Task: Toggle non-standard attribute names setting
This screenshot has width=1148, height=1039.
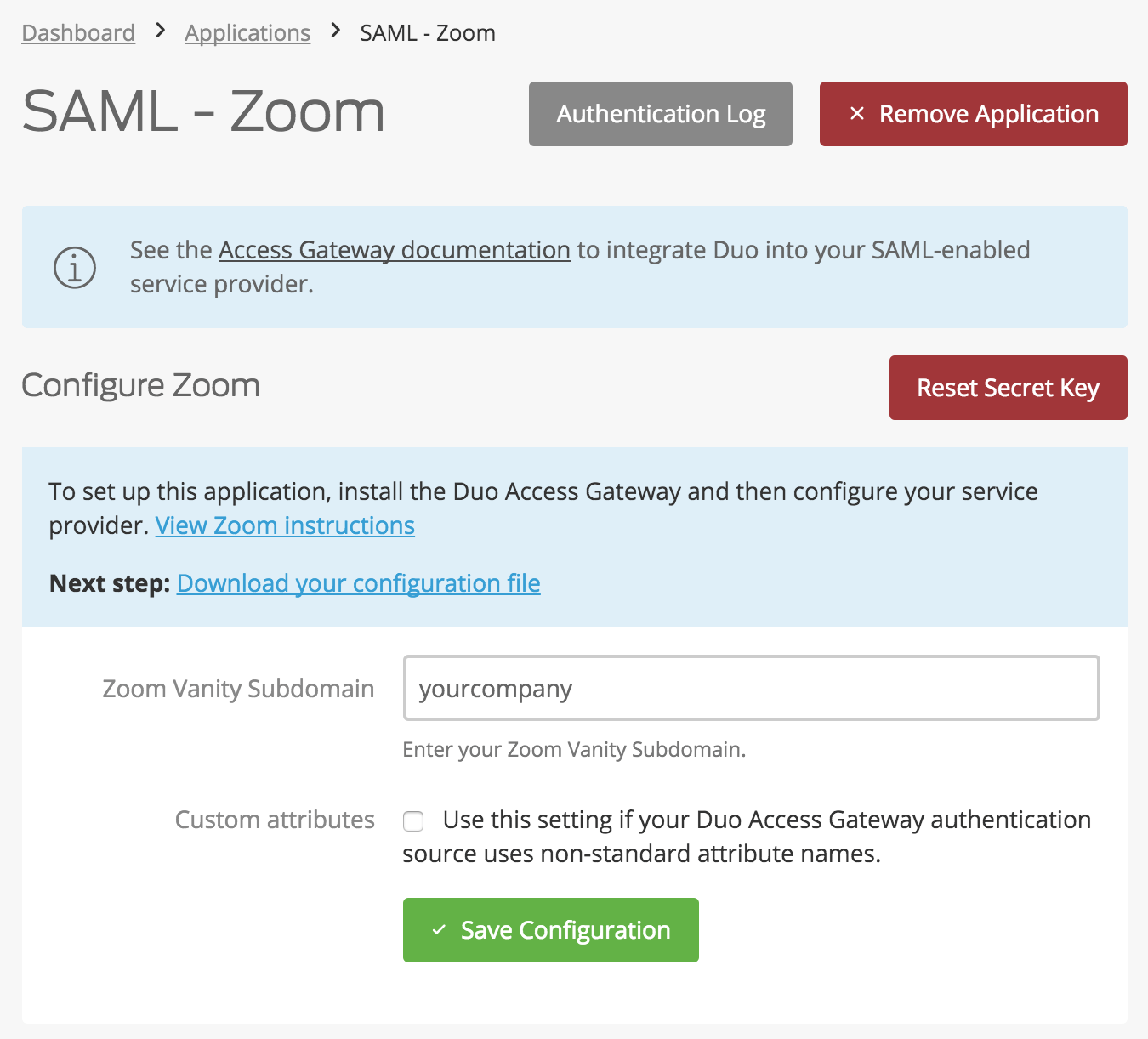Action: coord(412,820)
